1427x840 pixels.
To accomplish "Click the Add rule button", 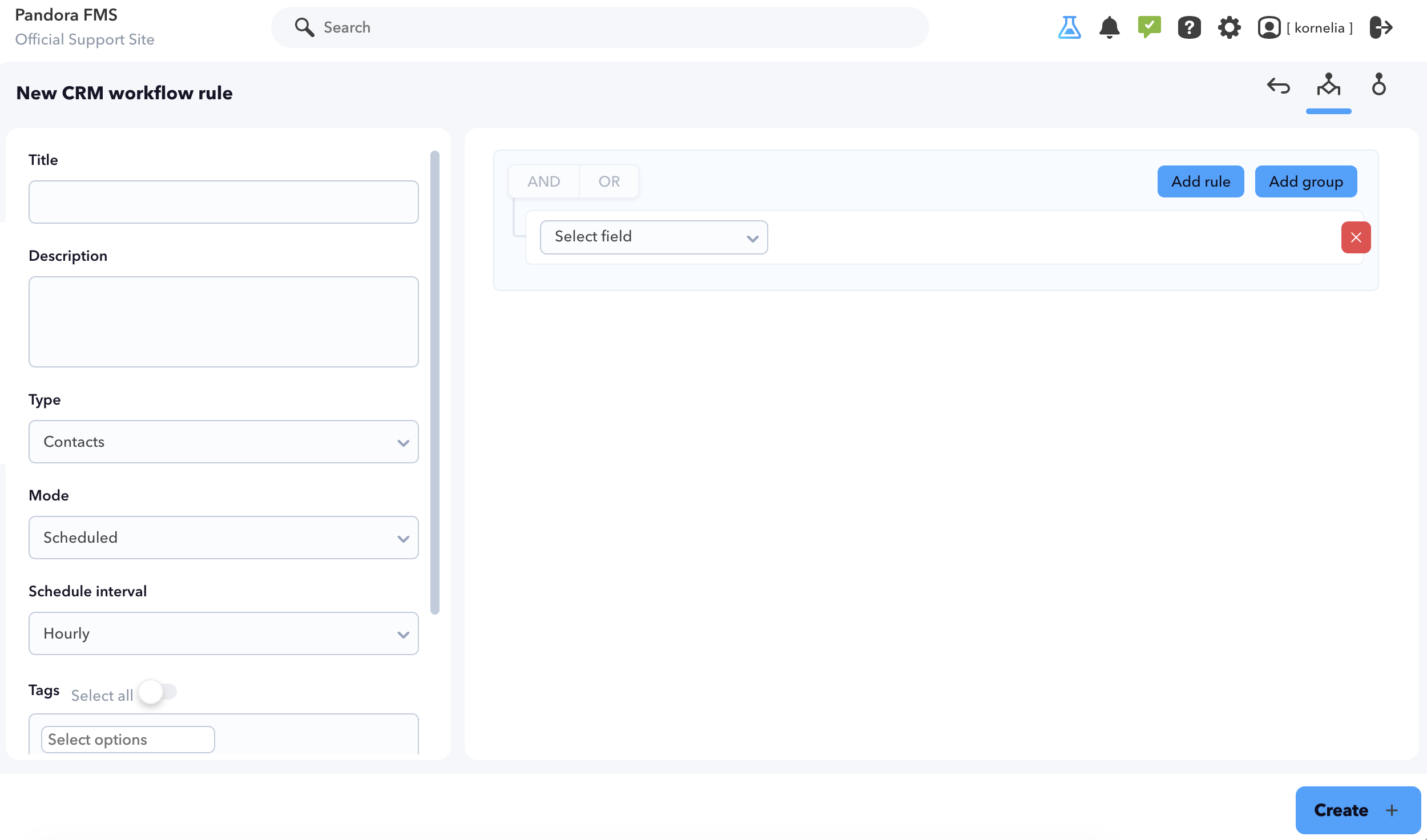I will tap(1200, 181).
